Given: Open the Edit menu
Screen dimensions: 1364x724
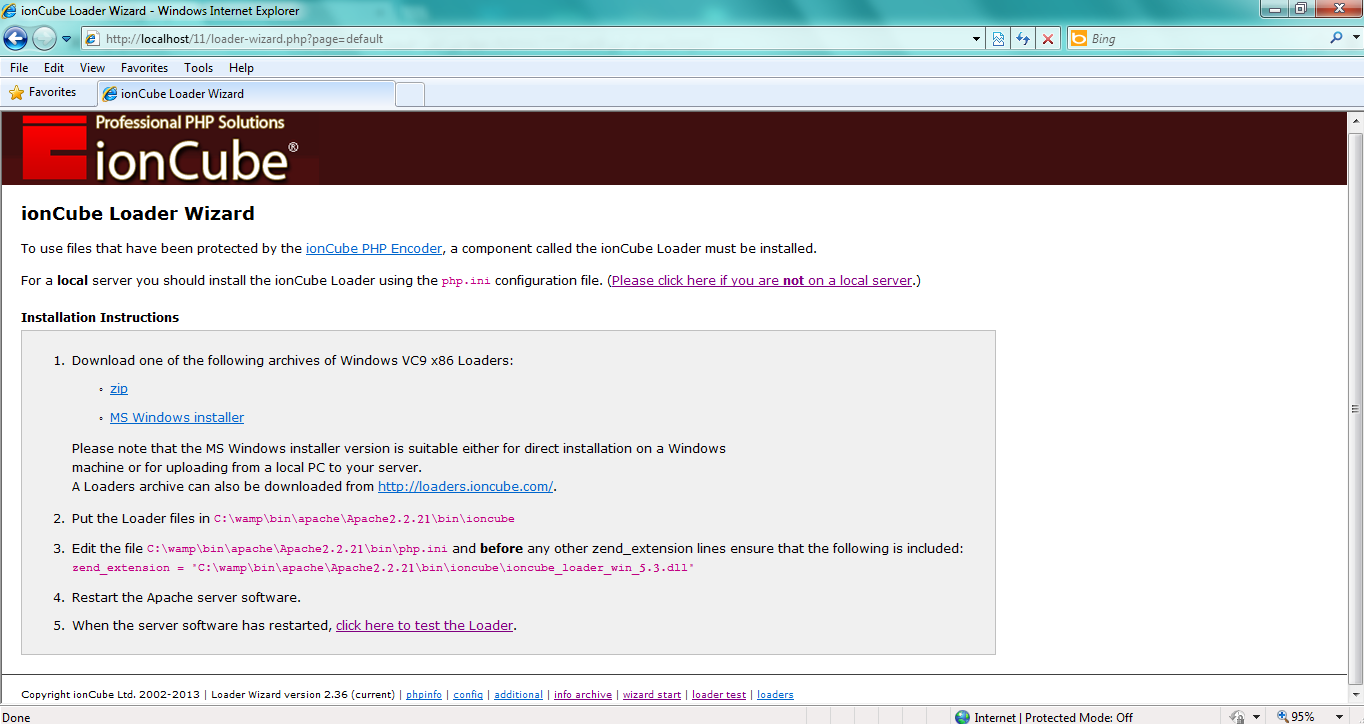Looking at the screenshot, I should 54,68.
